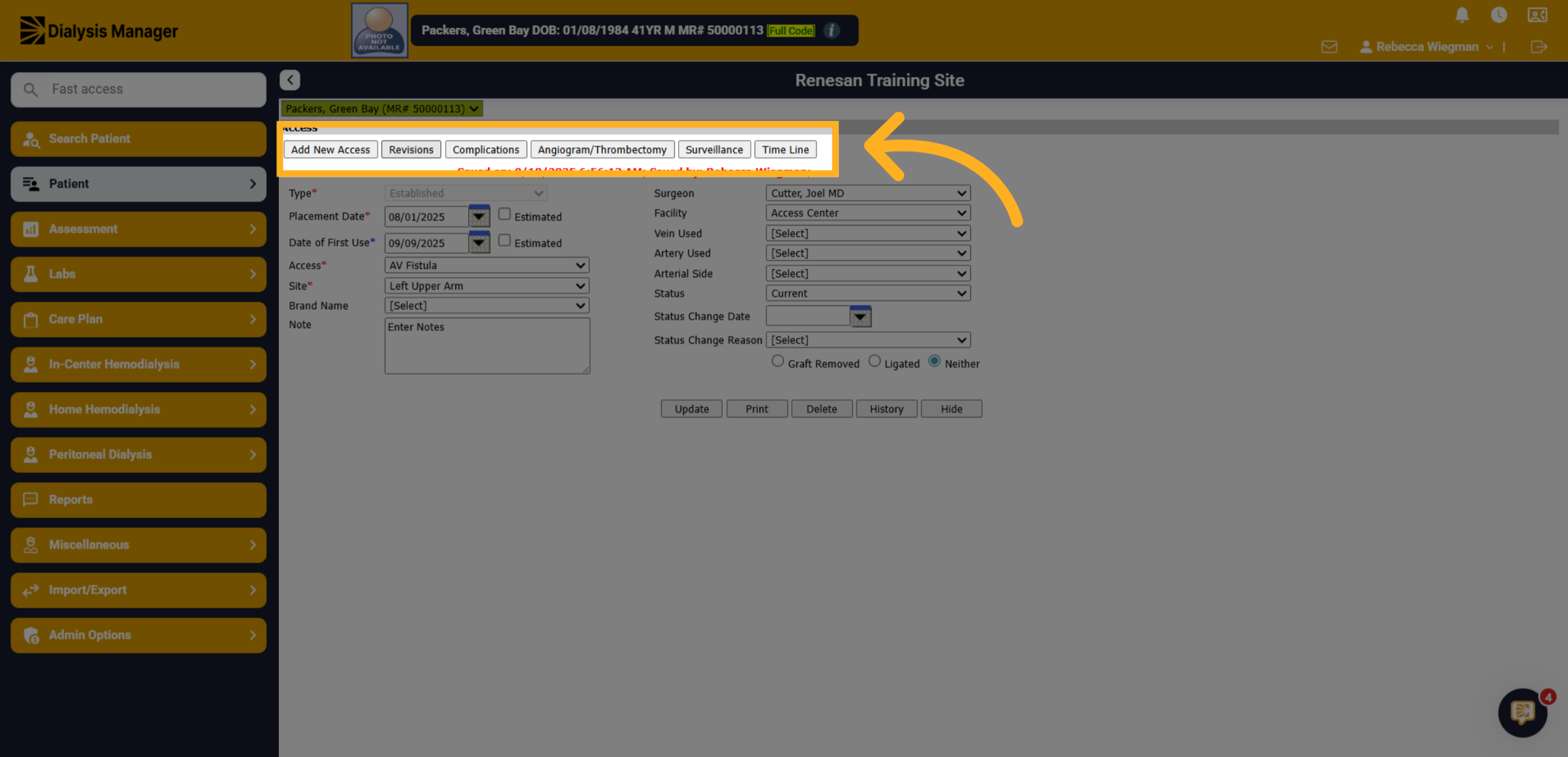Click the History button
The height and width of the screenshot is (757, 1568).
887,409
